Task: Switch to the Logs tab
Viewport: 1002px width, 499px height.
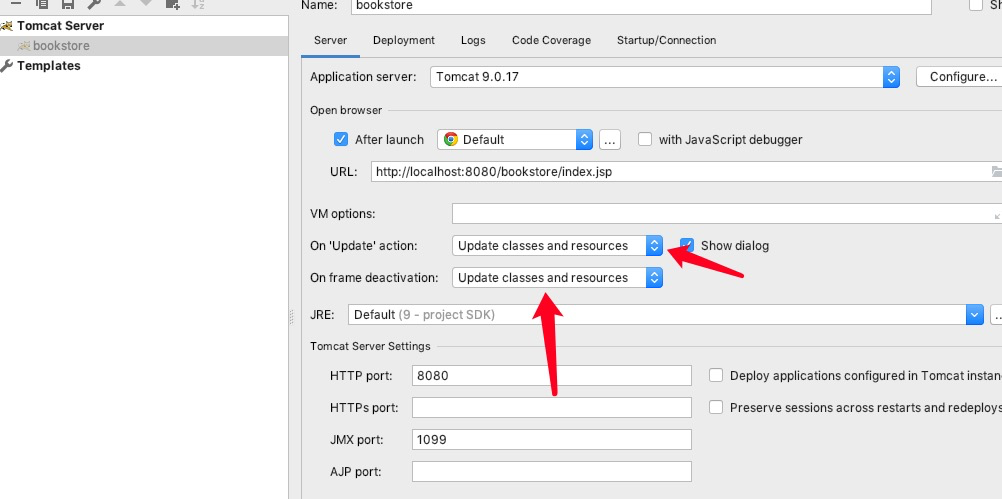Action: 473,40
